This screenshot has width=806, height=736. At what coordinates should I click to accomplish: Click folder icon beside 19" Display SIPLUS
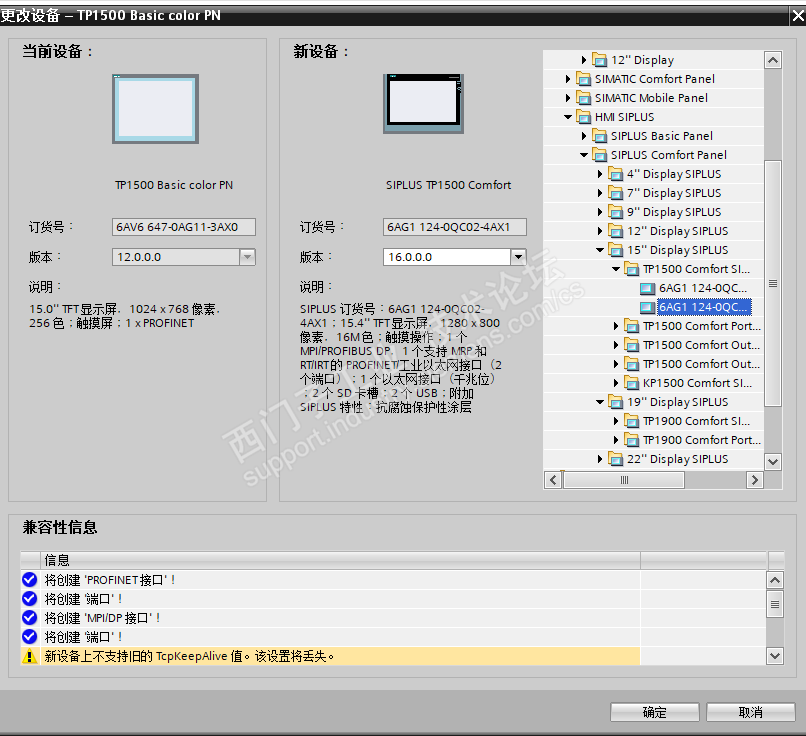point(615,402)
